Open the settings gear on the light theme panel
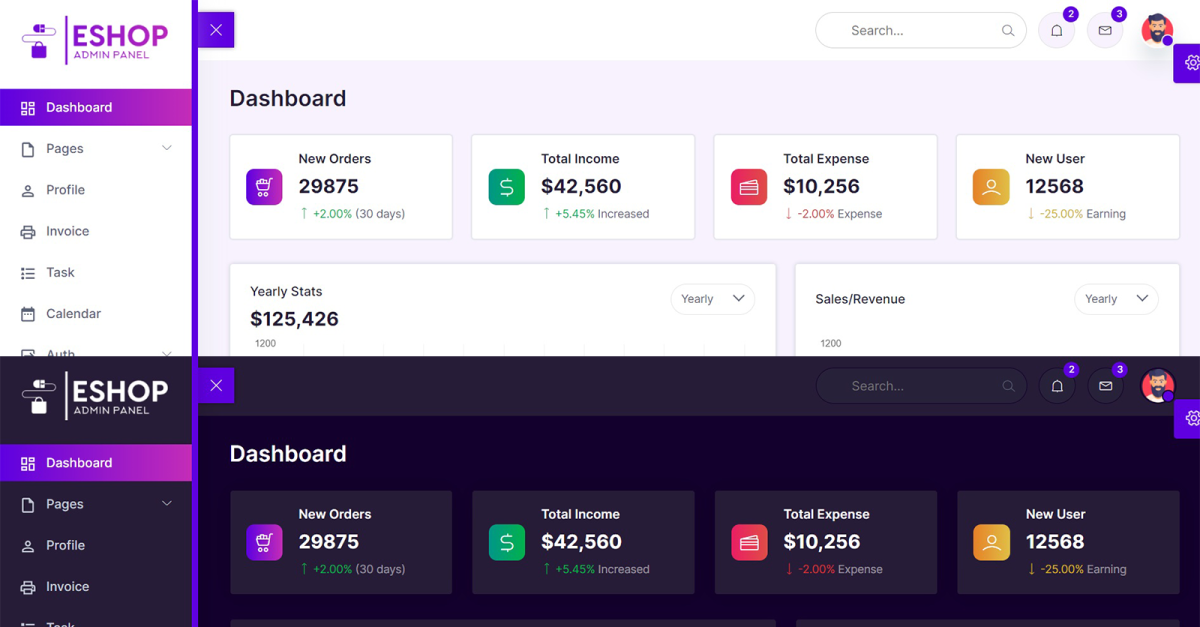Screen dimensions: 1200x627 1190,63
